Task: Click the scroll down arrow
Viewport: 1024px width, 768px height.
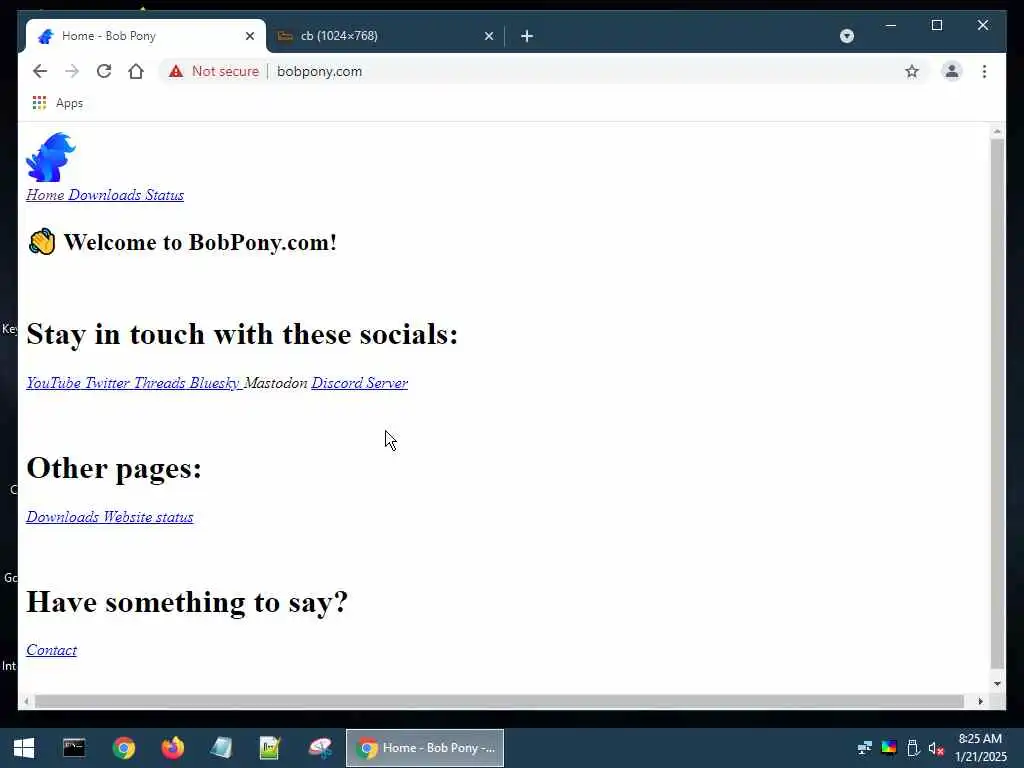Action: [997, 684]
